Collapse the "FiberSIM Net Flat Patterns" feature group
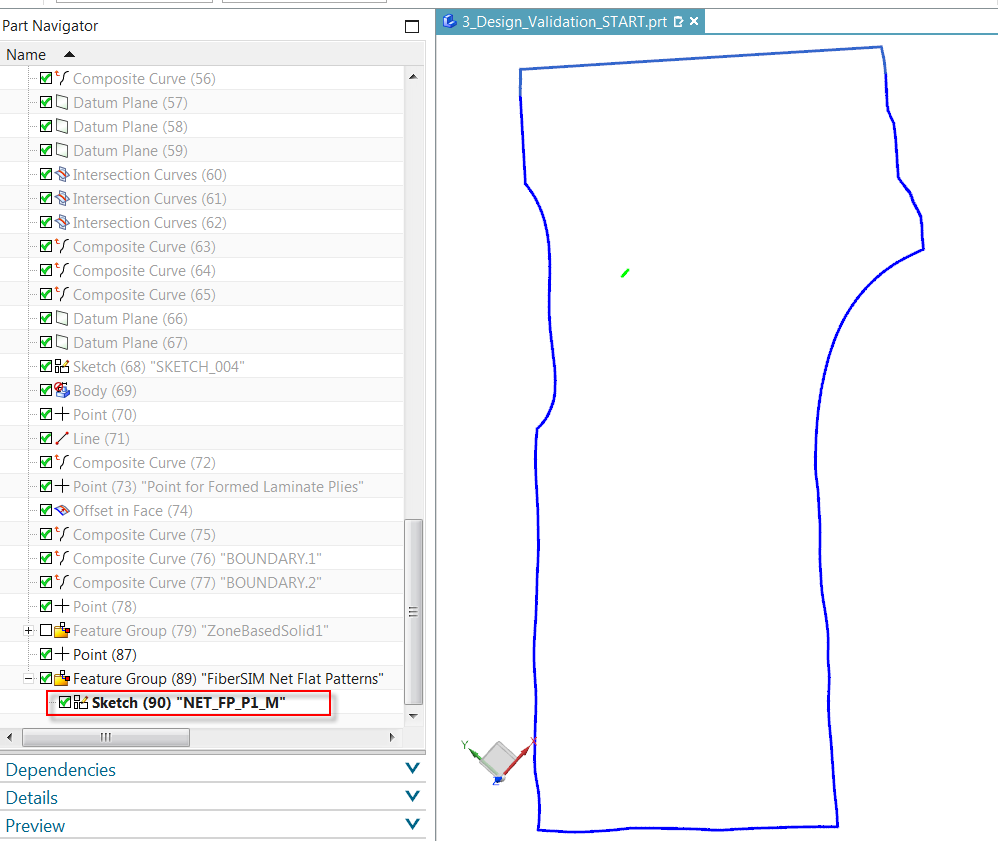Viewport: 998px width, 841px height. pos(28,678)
